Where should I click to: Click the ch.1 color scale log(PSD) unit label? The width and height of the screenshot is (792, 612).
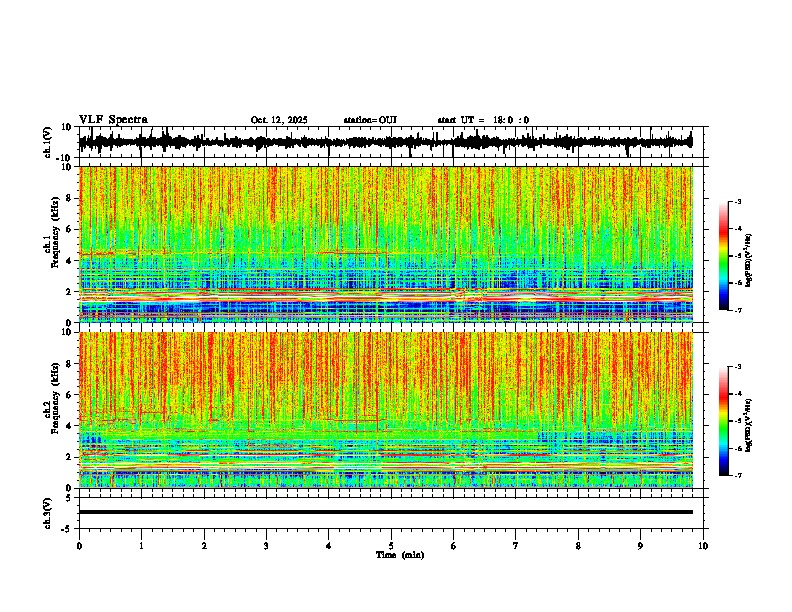point(748,260)
